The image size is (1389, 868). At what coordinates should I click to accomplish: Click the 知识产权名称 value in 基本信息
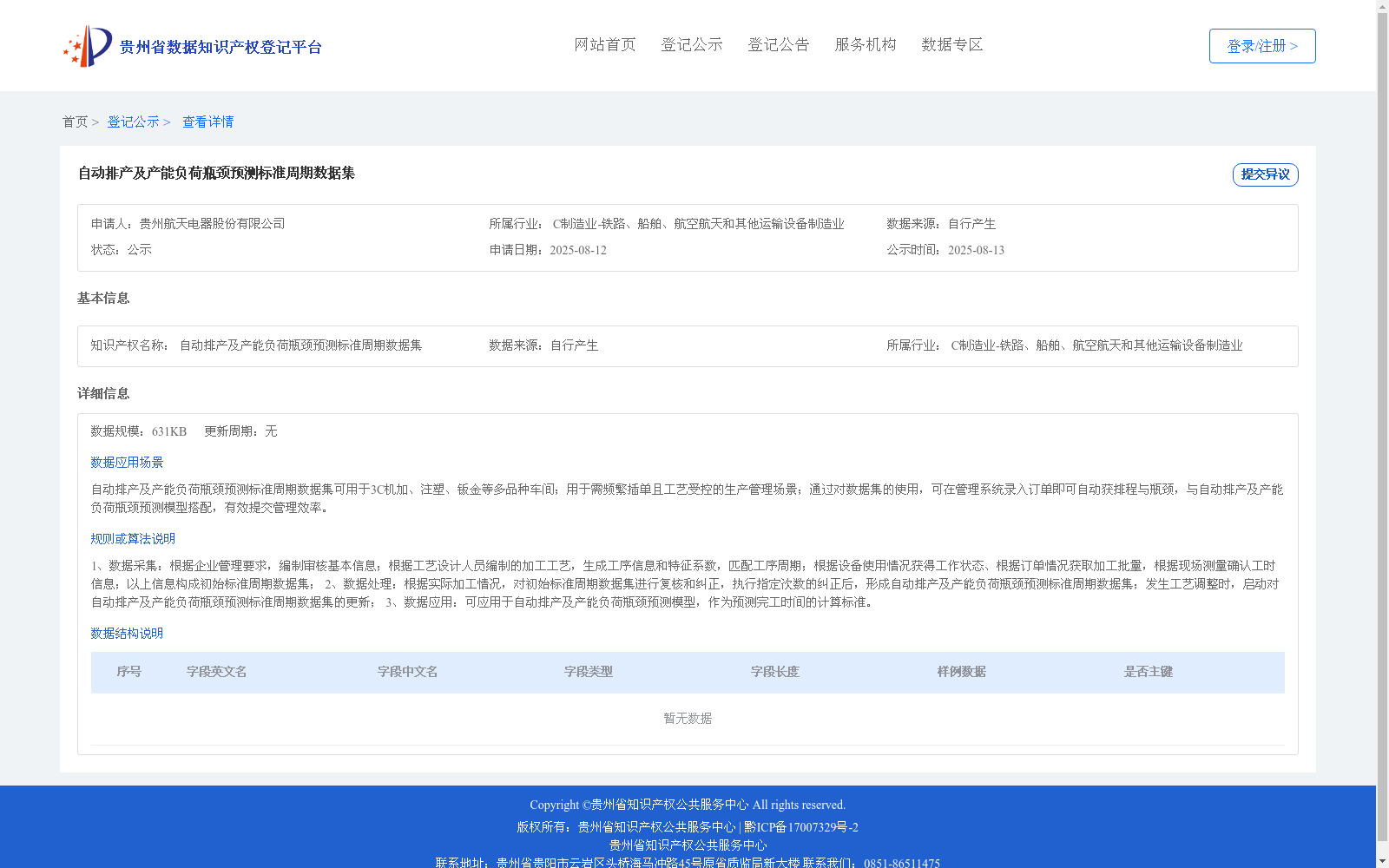(x=300, y=345)
